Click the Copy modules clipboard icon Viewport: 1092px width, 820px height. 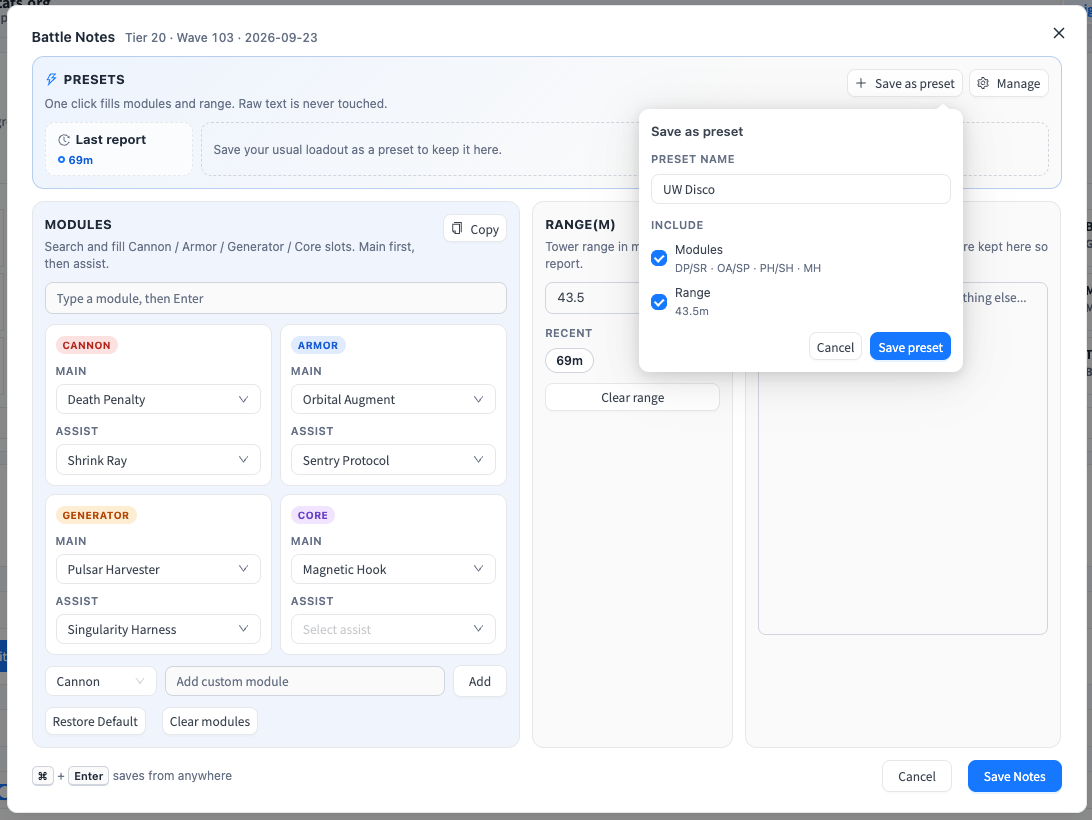[x=457, y=229]
